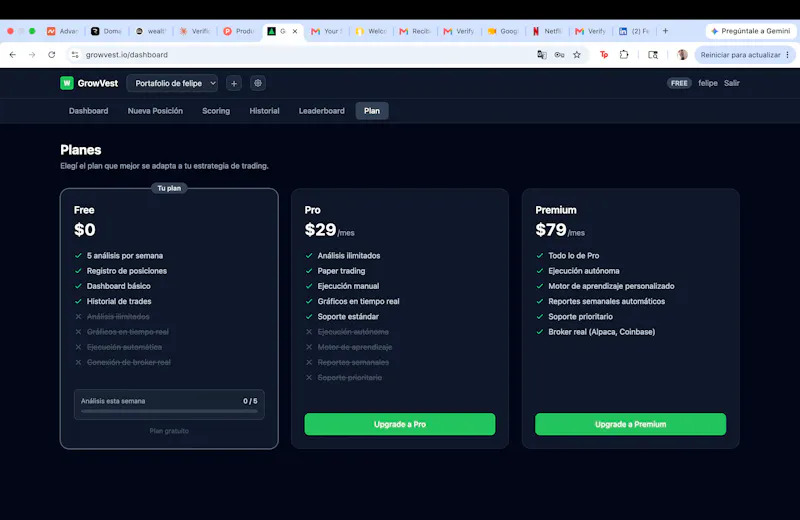Image resolution: width=800 pixels, height=520 pixels.
Task: Click checkmark beside 'Análisis ilimitados' in Pro
Action: (309, 256)
